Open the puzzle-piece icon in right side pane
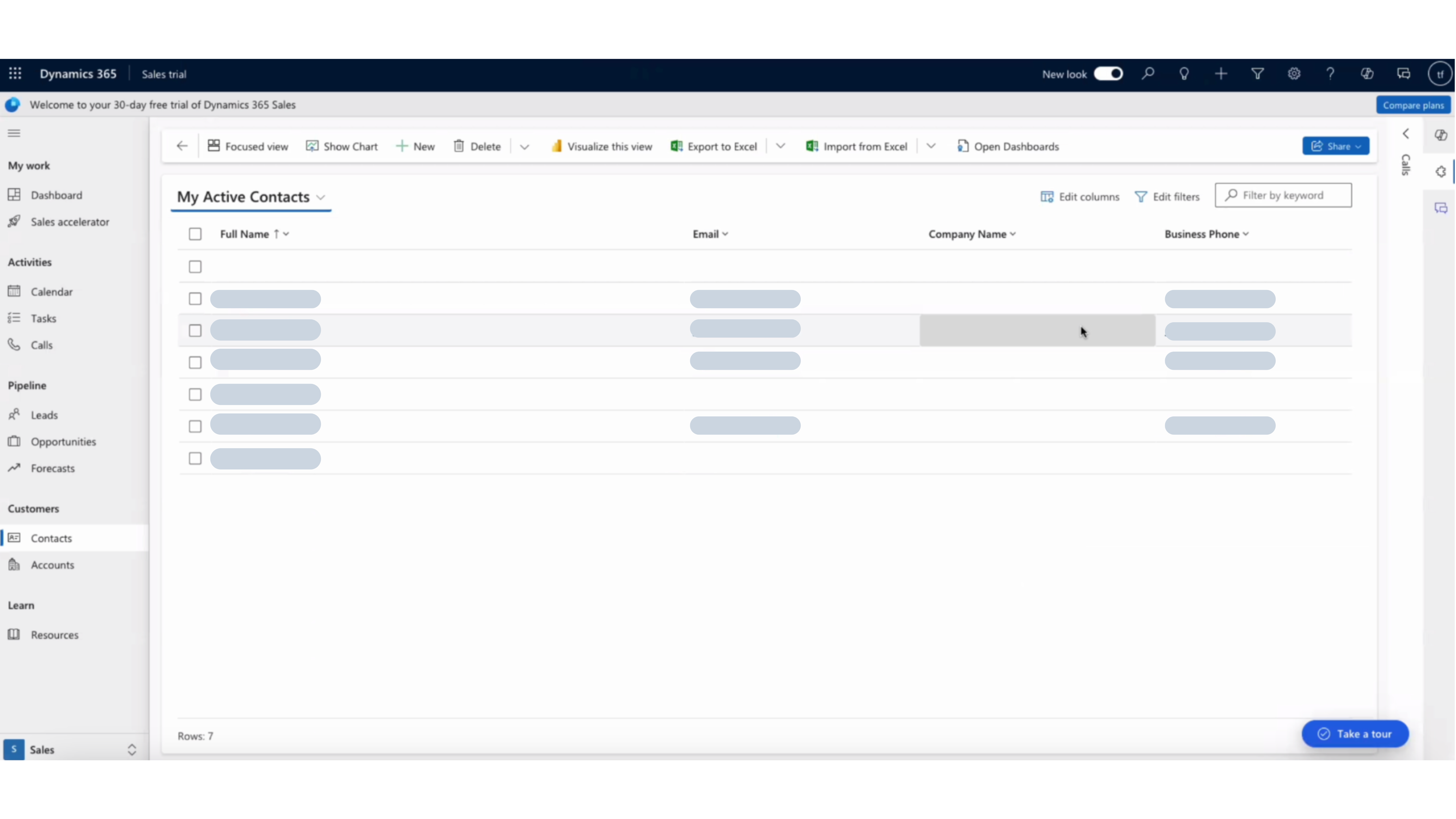 [1441, 171]
